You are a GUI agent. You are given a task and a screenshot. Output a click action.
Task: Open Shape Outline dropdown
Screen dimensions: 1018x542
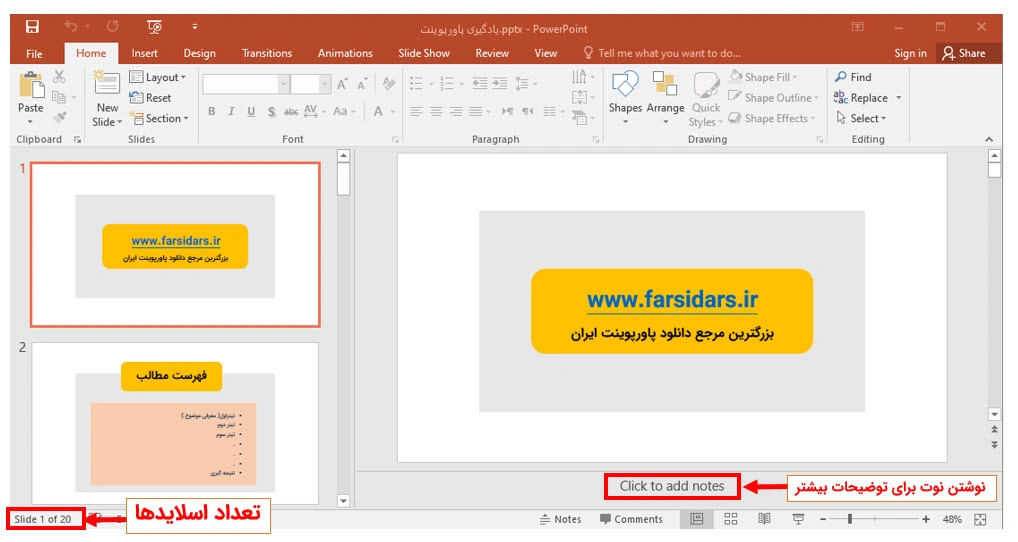coord(773,97)
